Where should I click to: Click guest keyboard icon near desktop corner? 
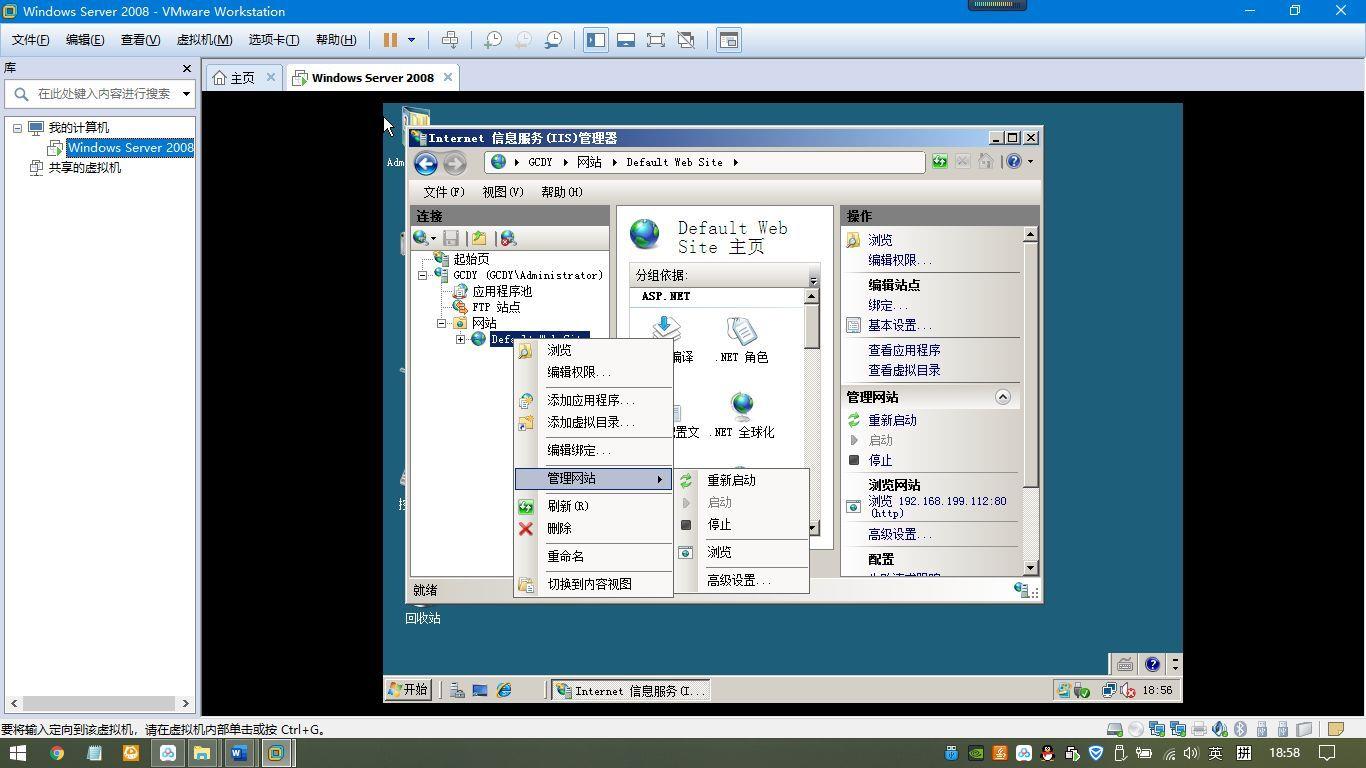[x=1125, y=664]
